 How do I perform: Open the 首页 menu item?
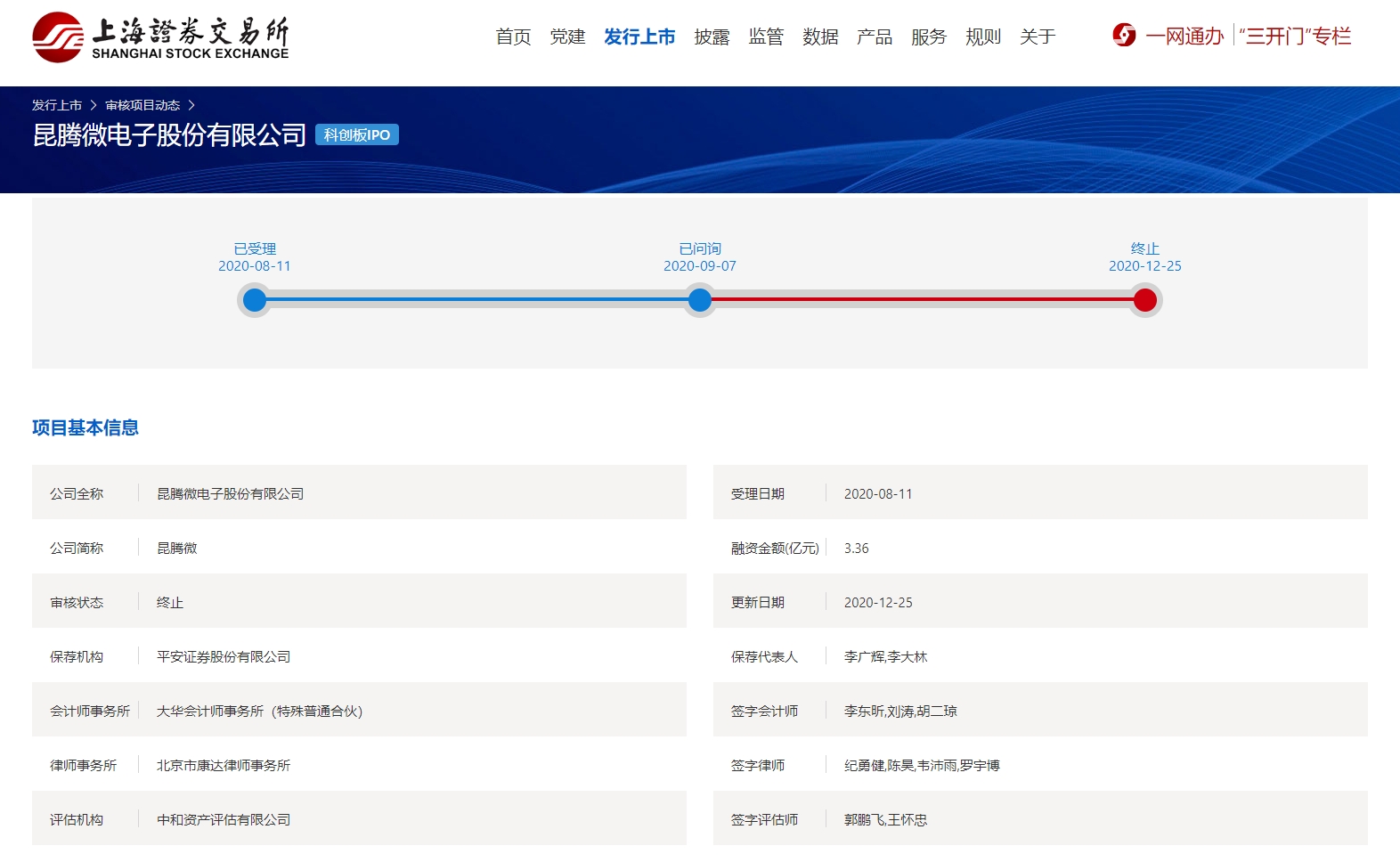514,37
